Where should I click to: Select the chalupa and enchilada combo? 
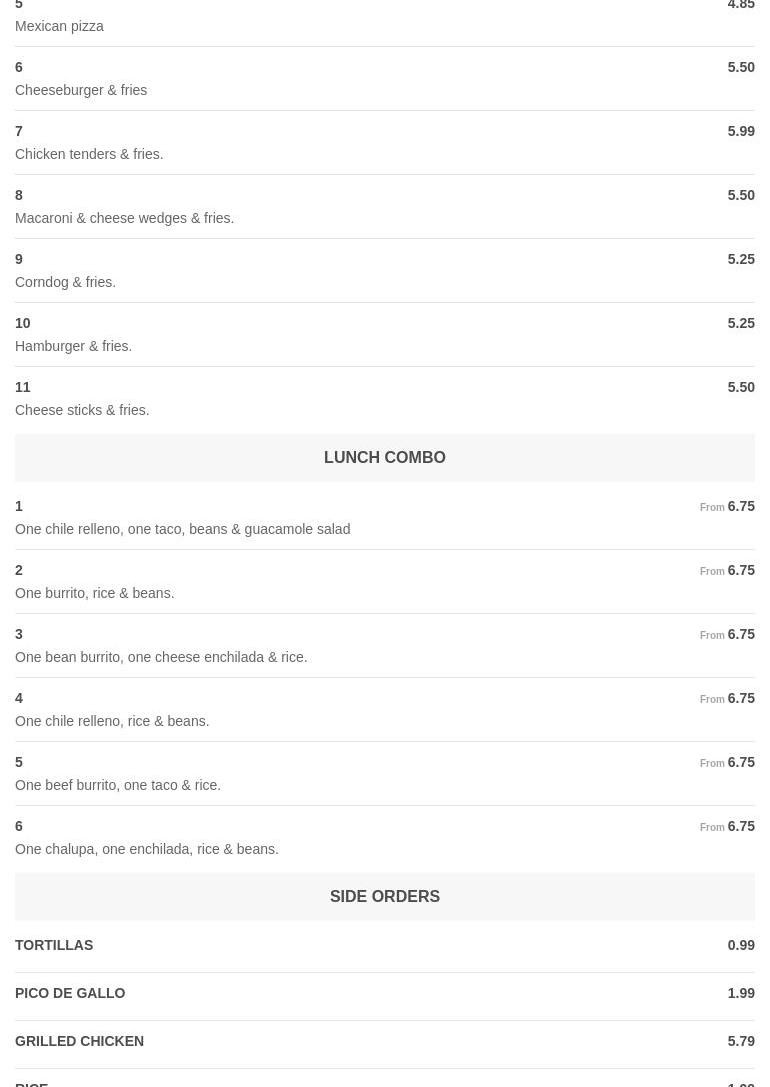click(147, 849)
